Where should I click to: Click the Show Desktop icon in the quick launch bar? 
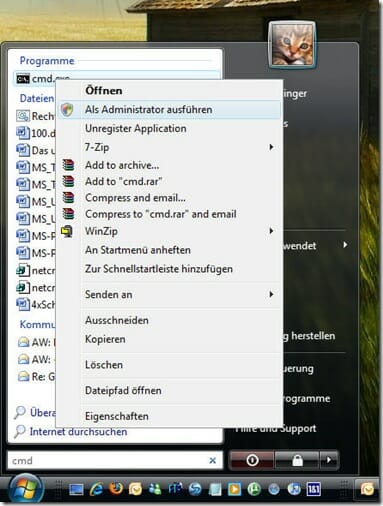76,489
